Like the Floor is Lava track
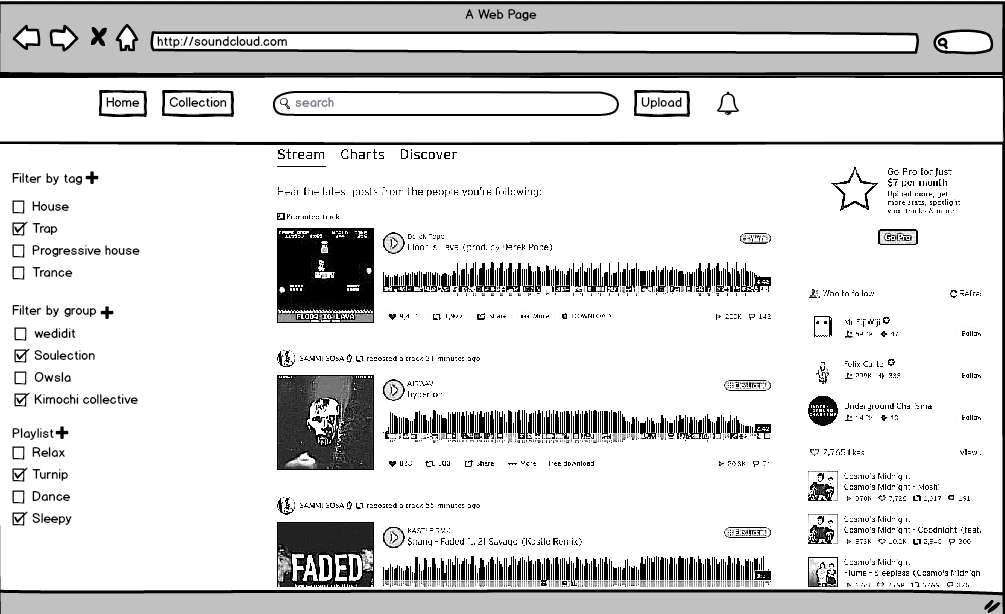Viewport: 1005px width, 614px height. [403, 317]
